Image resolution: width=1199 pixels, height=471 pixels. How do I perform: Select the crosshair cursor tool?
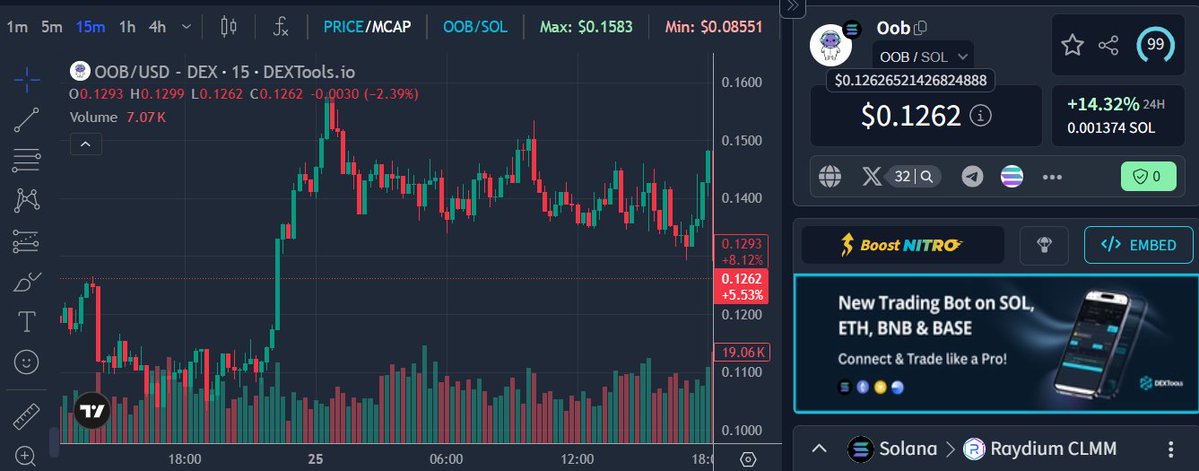27,80
